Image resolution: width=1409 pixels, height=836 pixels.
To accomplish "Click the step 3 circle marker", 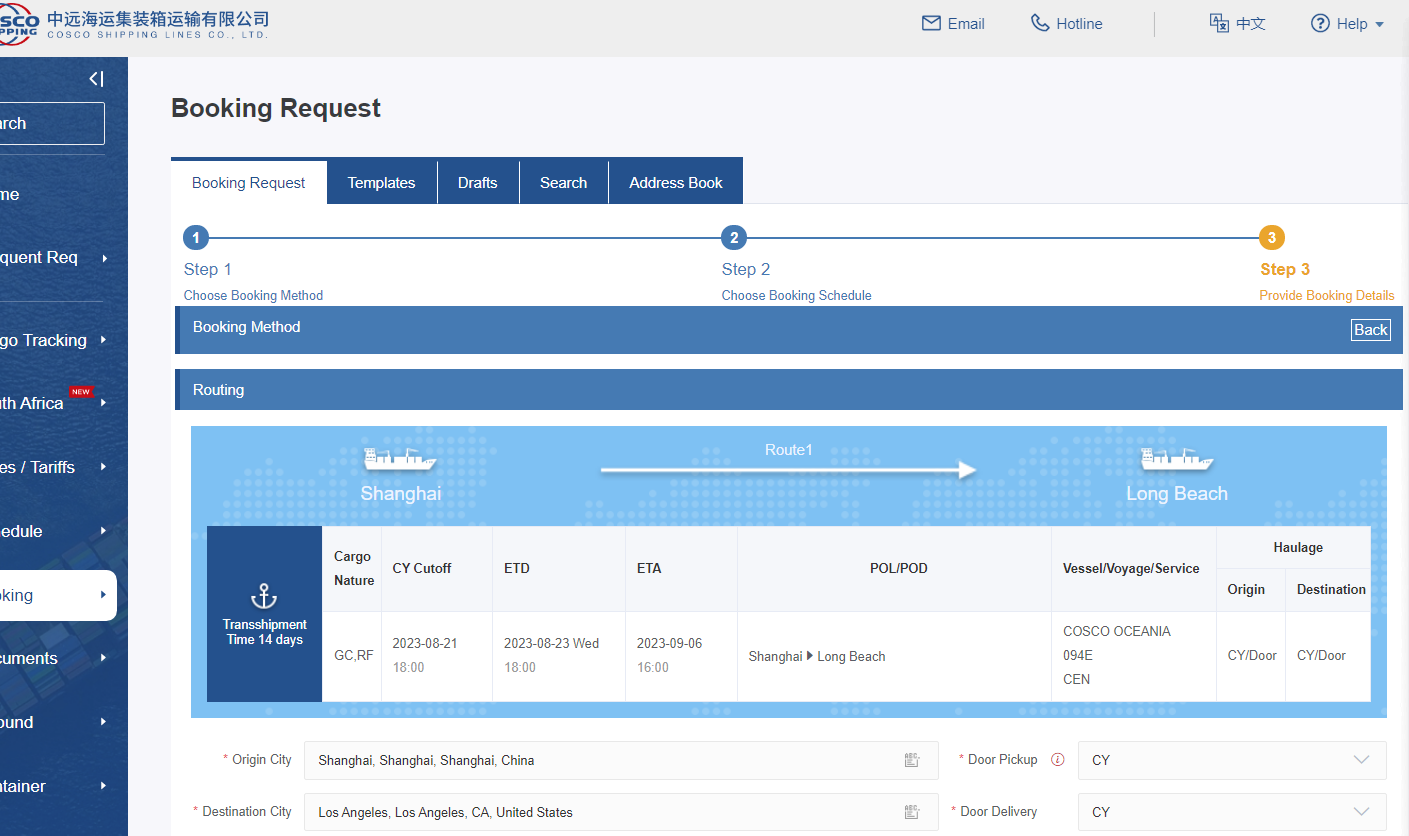I will 1272,238.
